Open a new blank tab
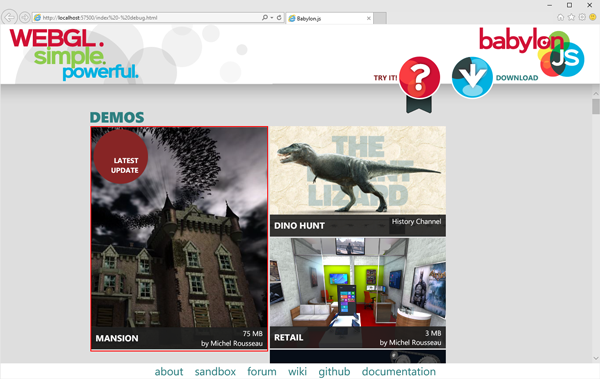This screenshot has width=600, height=379. (x=380, y=18)
